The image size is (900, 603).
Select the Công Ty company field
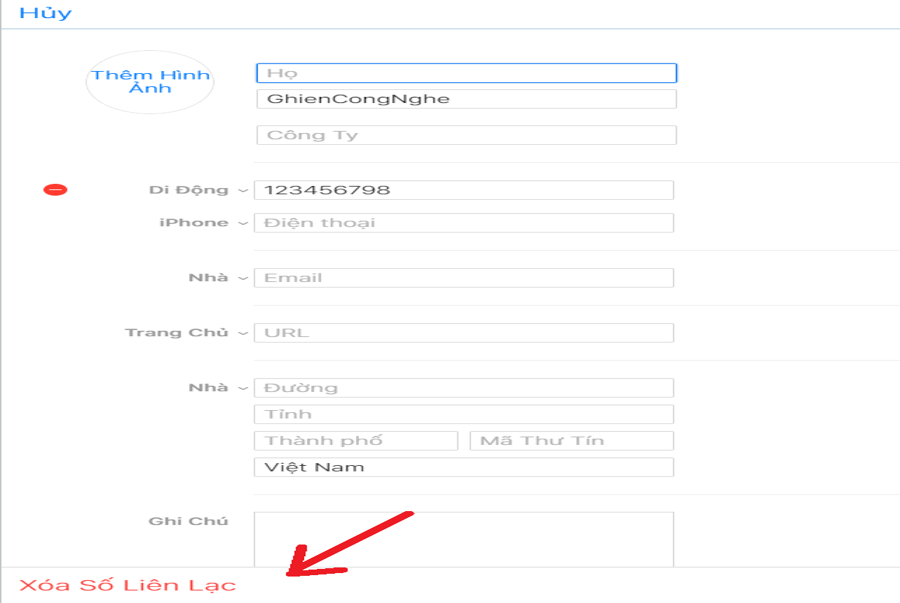[467, 135]
